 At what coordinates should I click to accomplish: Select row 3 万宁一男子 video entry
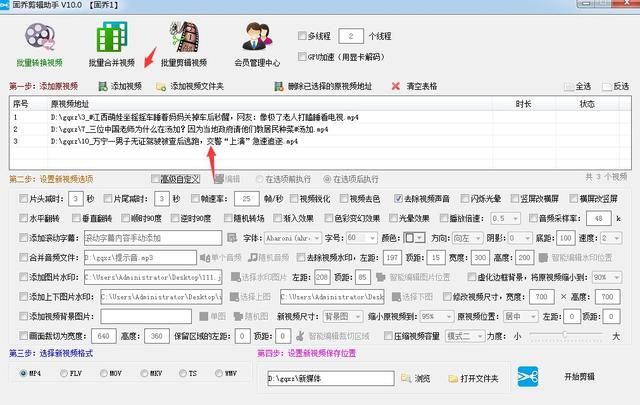[320, 141]
